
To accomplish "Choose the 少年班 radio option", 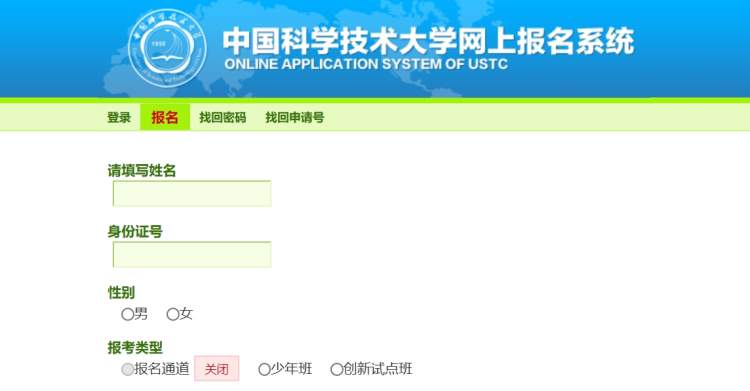I will pos(264,369).
